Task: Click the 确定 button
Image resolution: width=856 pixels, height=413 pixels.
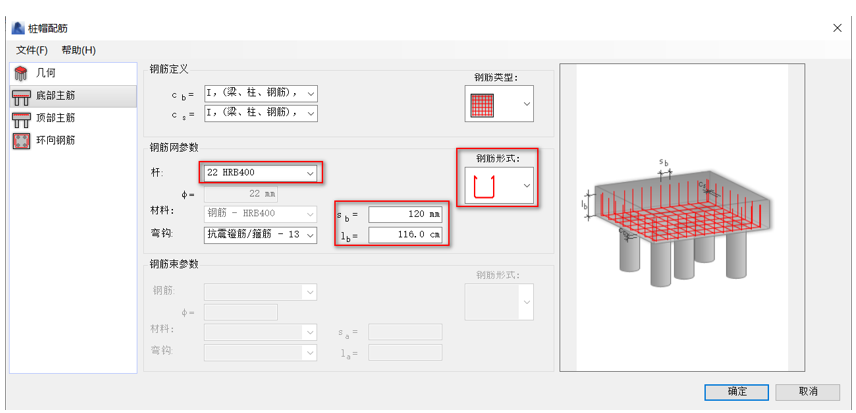Action: click(x=736, y=391)
